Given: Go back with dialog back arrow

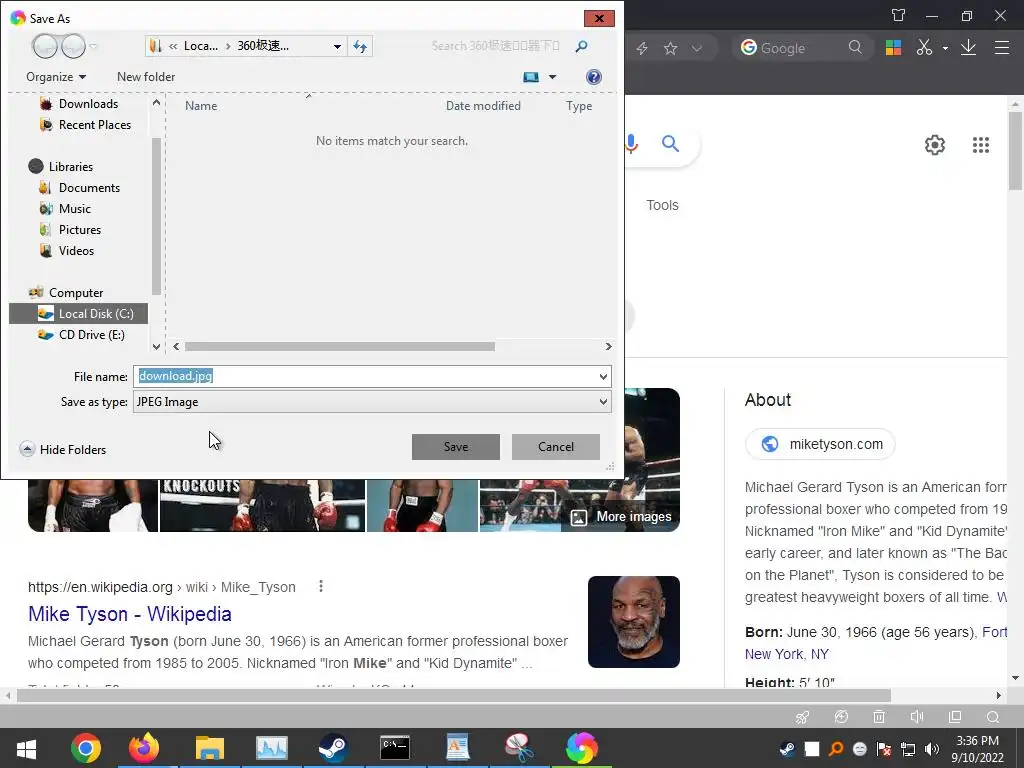Looking at the screenshot, I should (x=46, y=46).
